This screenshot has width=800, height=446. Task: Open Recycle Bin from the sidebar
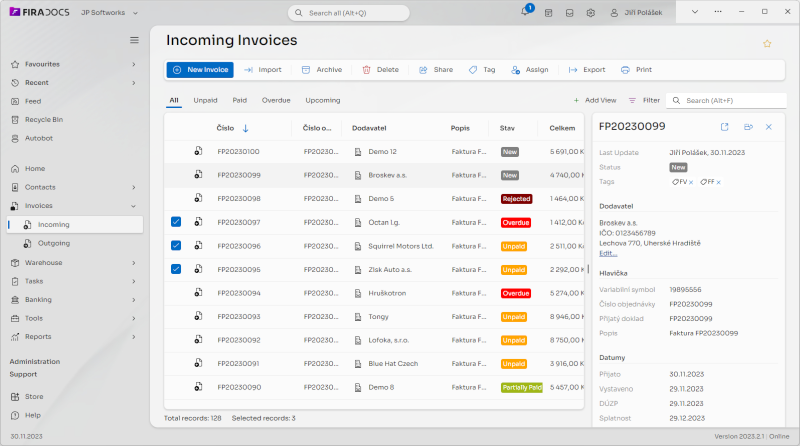pyautogui.click(x=44, y=120)
